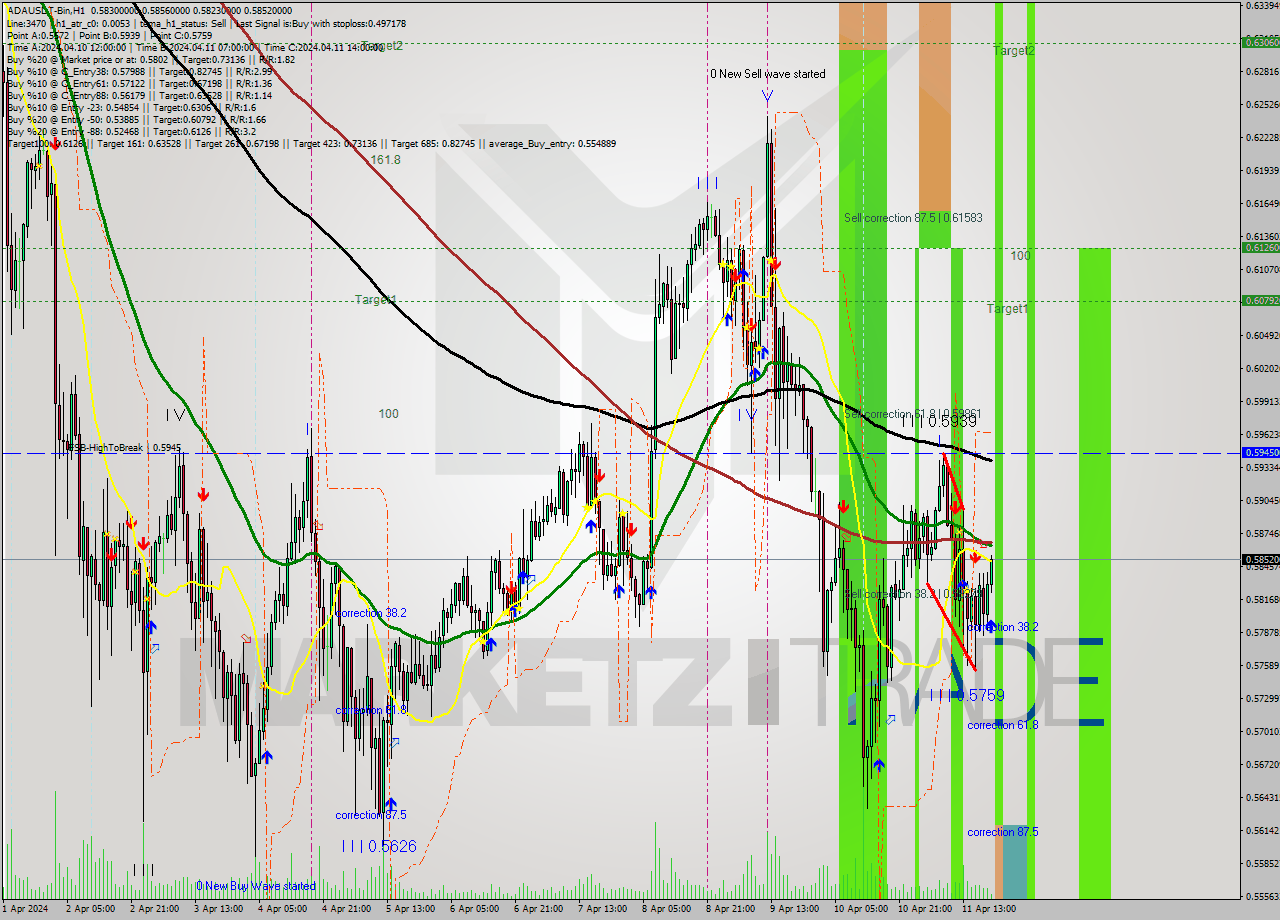Screen dimensions: 1280x920
Task: Click the green 'Target1' label near 11 Apr
Action: pos(1008,309)
